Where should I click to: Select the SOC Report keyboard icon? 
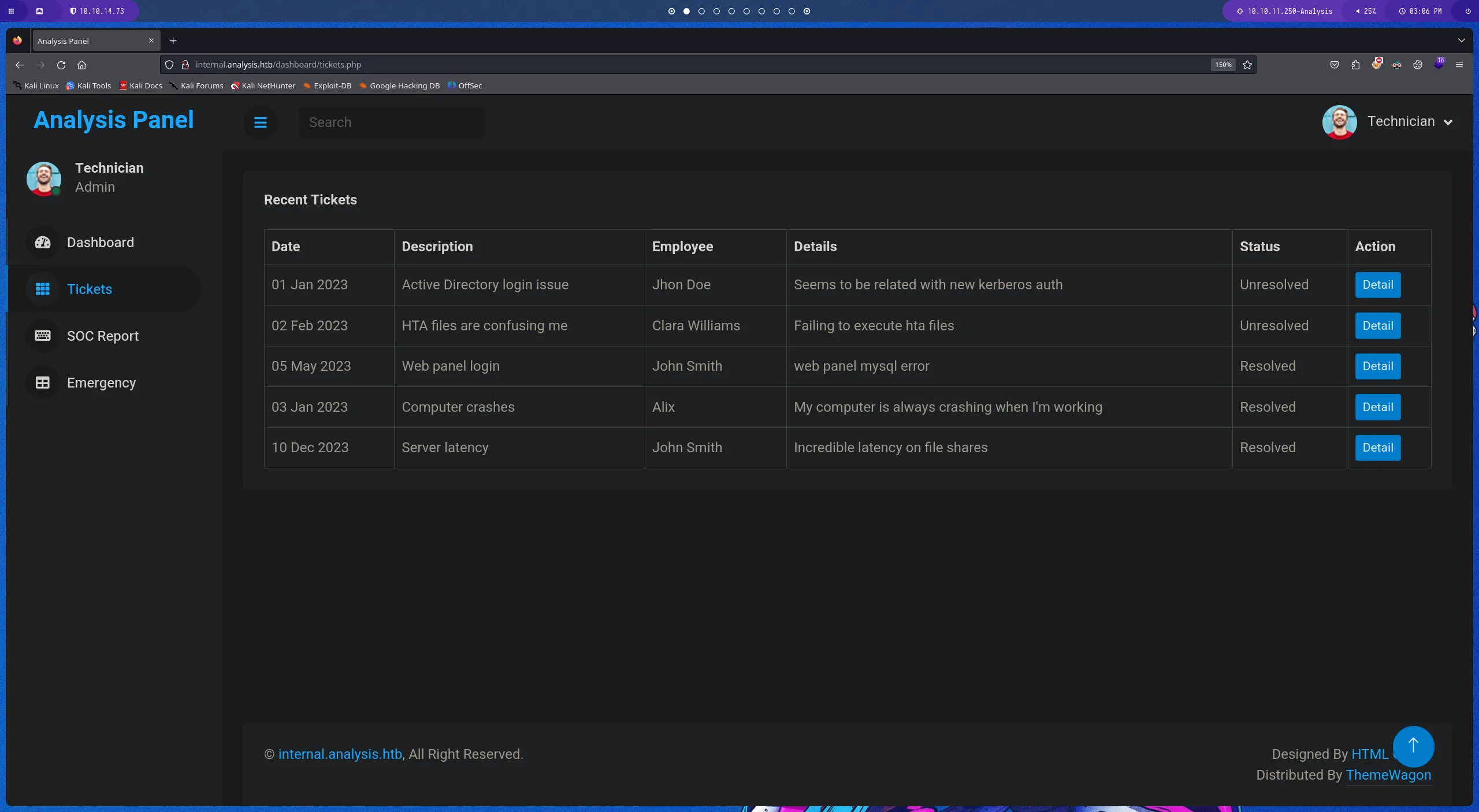43,336
